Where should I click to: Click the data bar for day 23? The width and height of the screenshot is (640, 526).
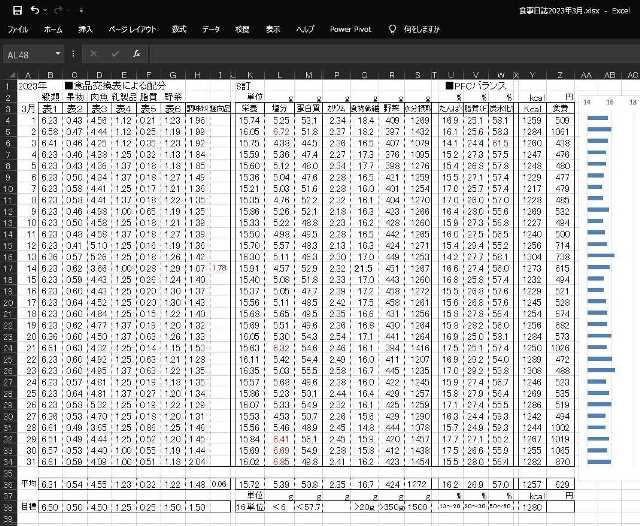pos(601,370)
